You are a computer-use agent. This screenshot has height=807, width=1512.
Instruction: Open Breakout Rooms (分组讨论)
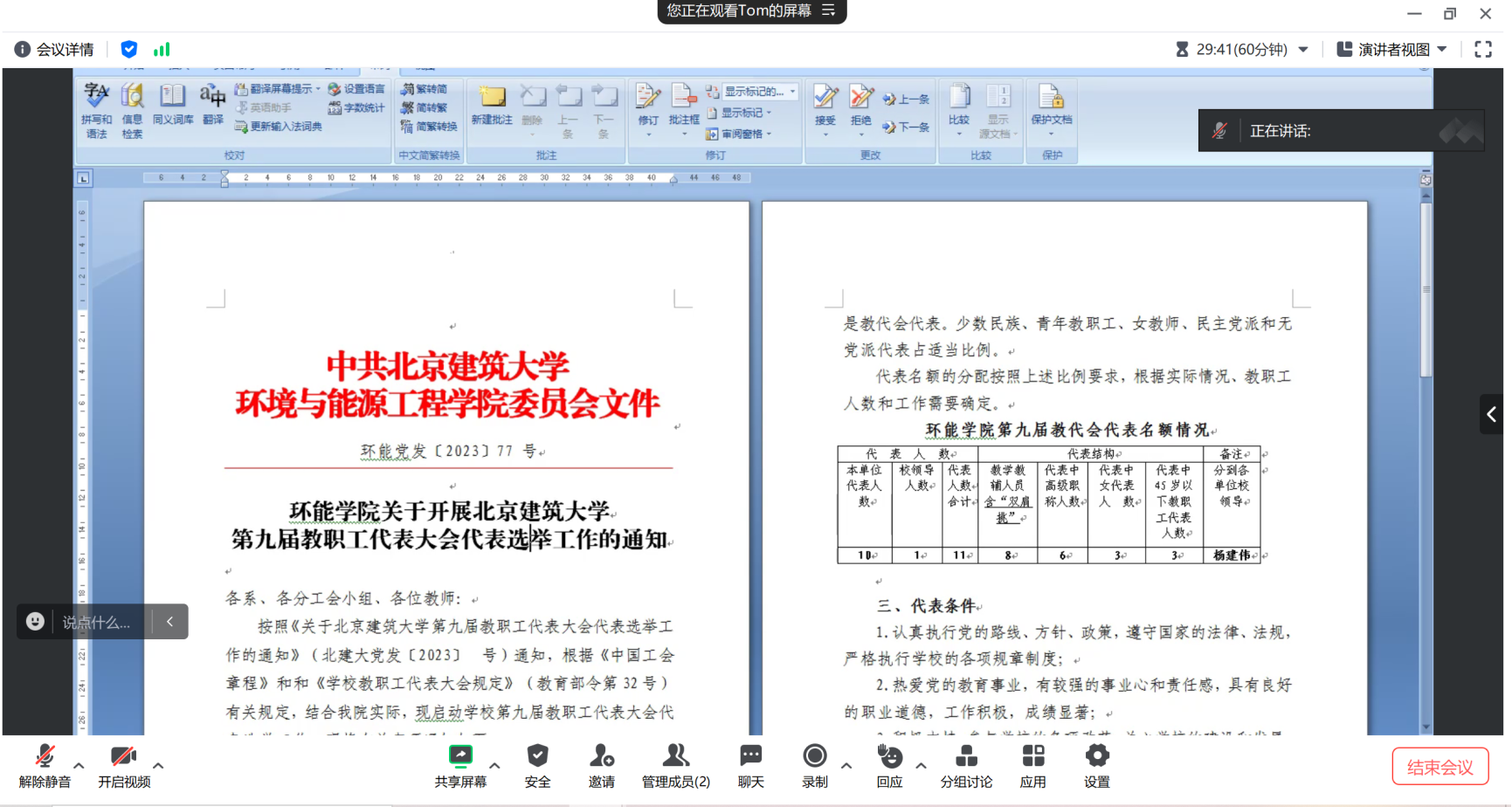[966, 756]
